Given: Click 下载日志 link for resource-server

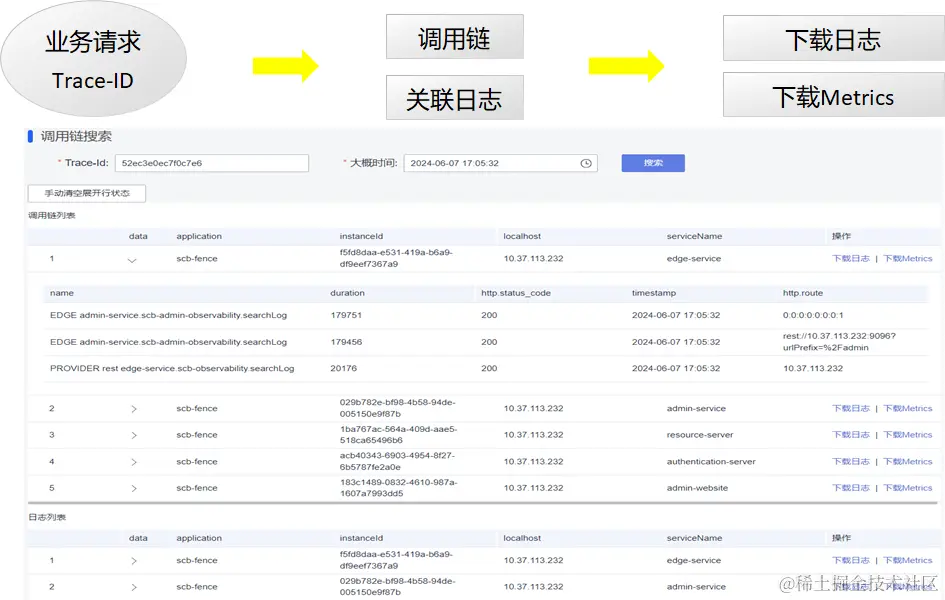Looking at the screenshot, I should tap(850, 435).
